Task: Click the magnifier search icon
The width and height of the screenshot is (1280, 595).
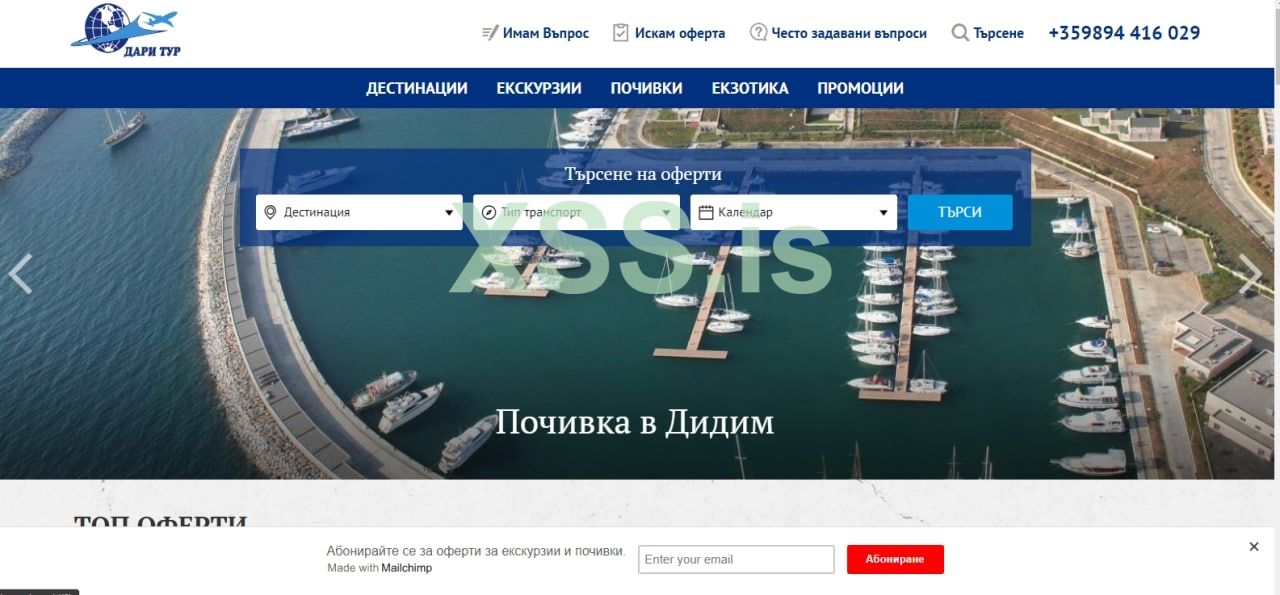Action: [x=960, y=33]
